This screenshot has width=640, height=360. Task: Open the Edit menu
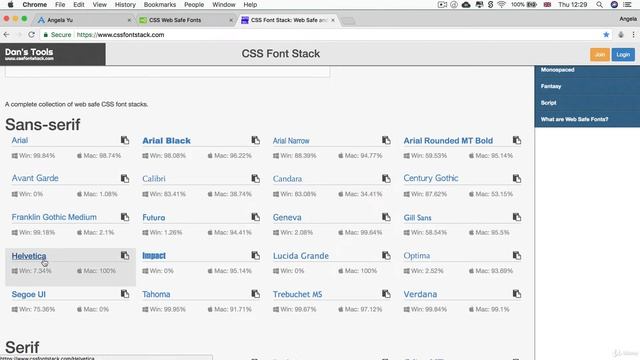[x=78, y=4]
